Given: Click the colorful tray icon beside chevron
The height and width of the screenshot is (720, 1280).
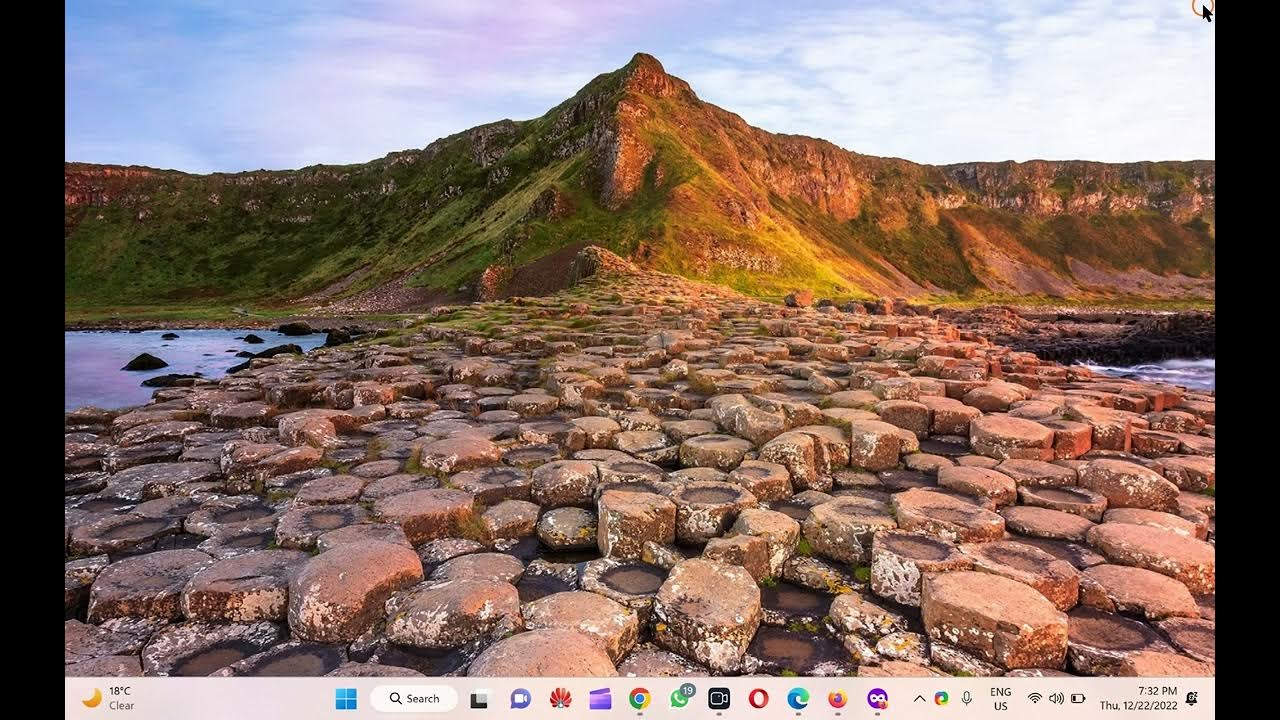Looking at the screenshot, I should (x=941, y=699).
